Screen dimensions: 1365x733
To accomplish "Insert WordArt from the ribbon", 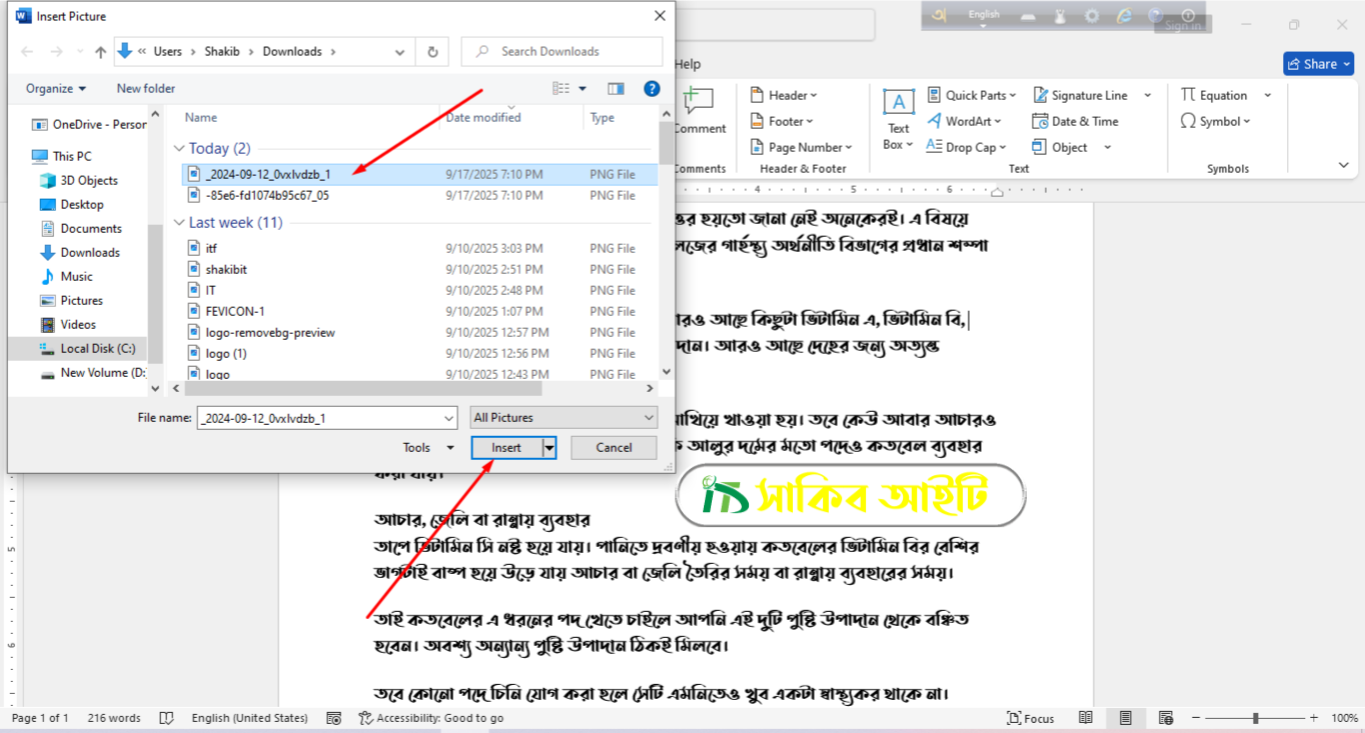I will (x=963, y=120).
